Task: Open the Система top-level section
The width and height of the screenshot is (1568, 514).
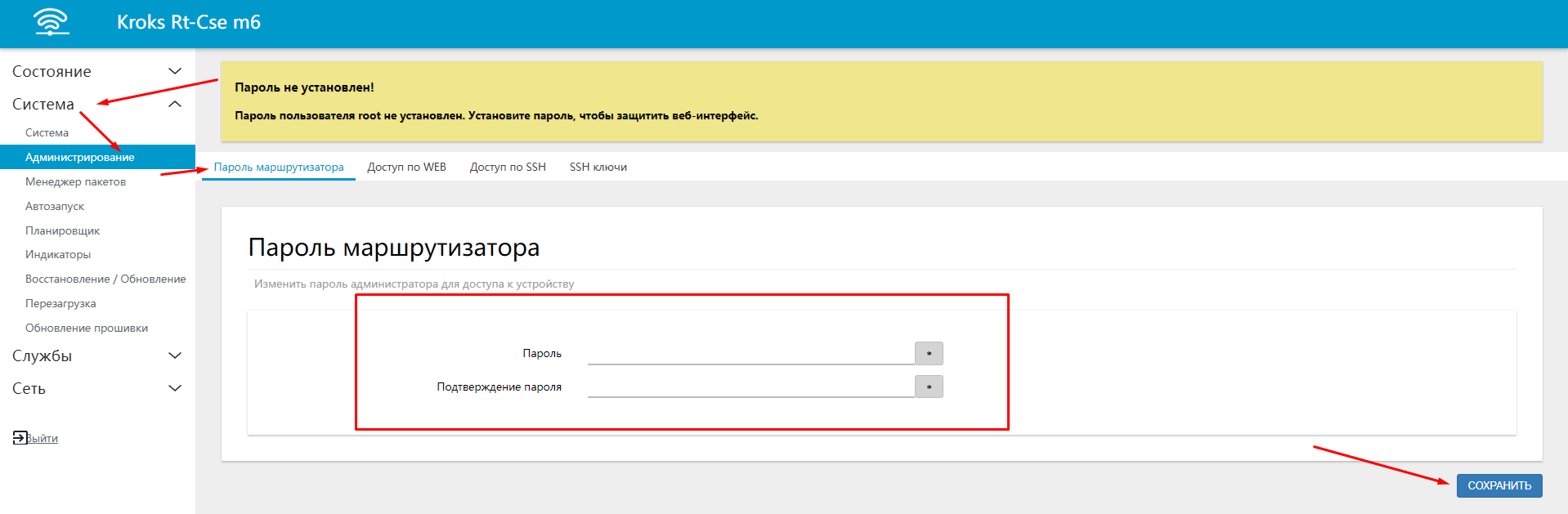Action: pos(43,105)
